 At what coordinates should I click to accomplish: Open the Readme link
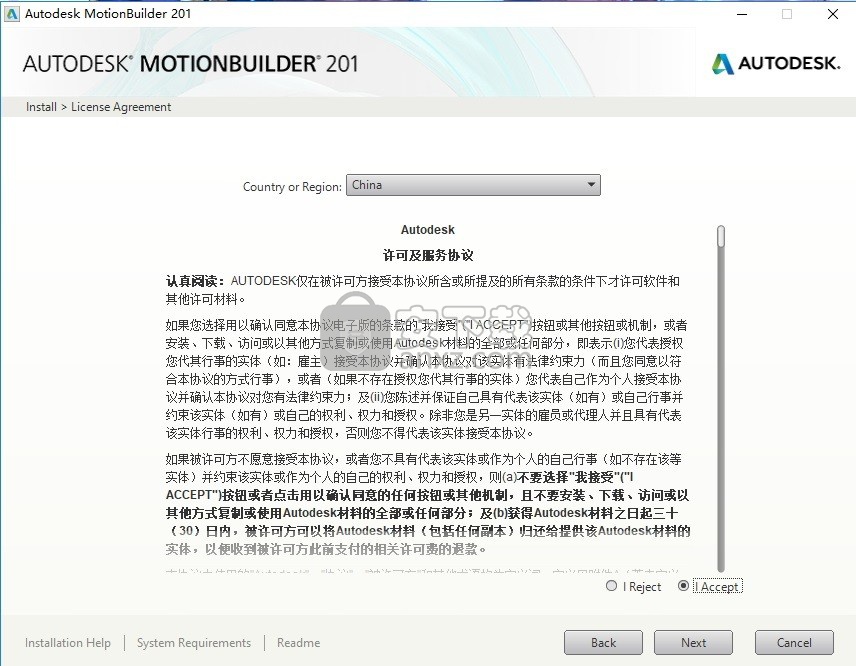(299, 643)
